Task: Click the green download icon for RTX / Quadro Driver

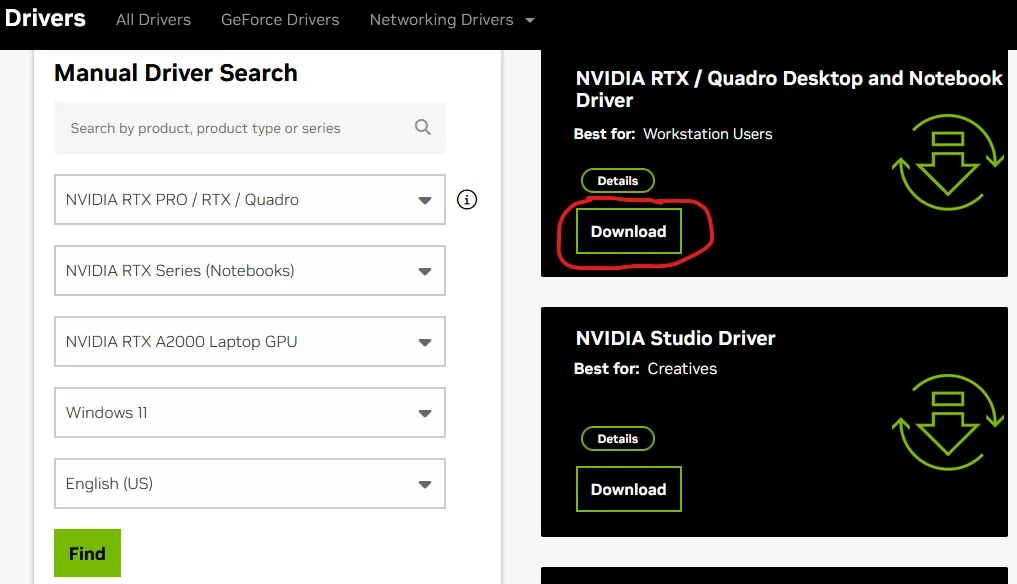Action: point(946,162)
